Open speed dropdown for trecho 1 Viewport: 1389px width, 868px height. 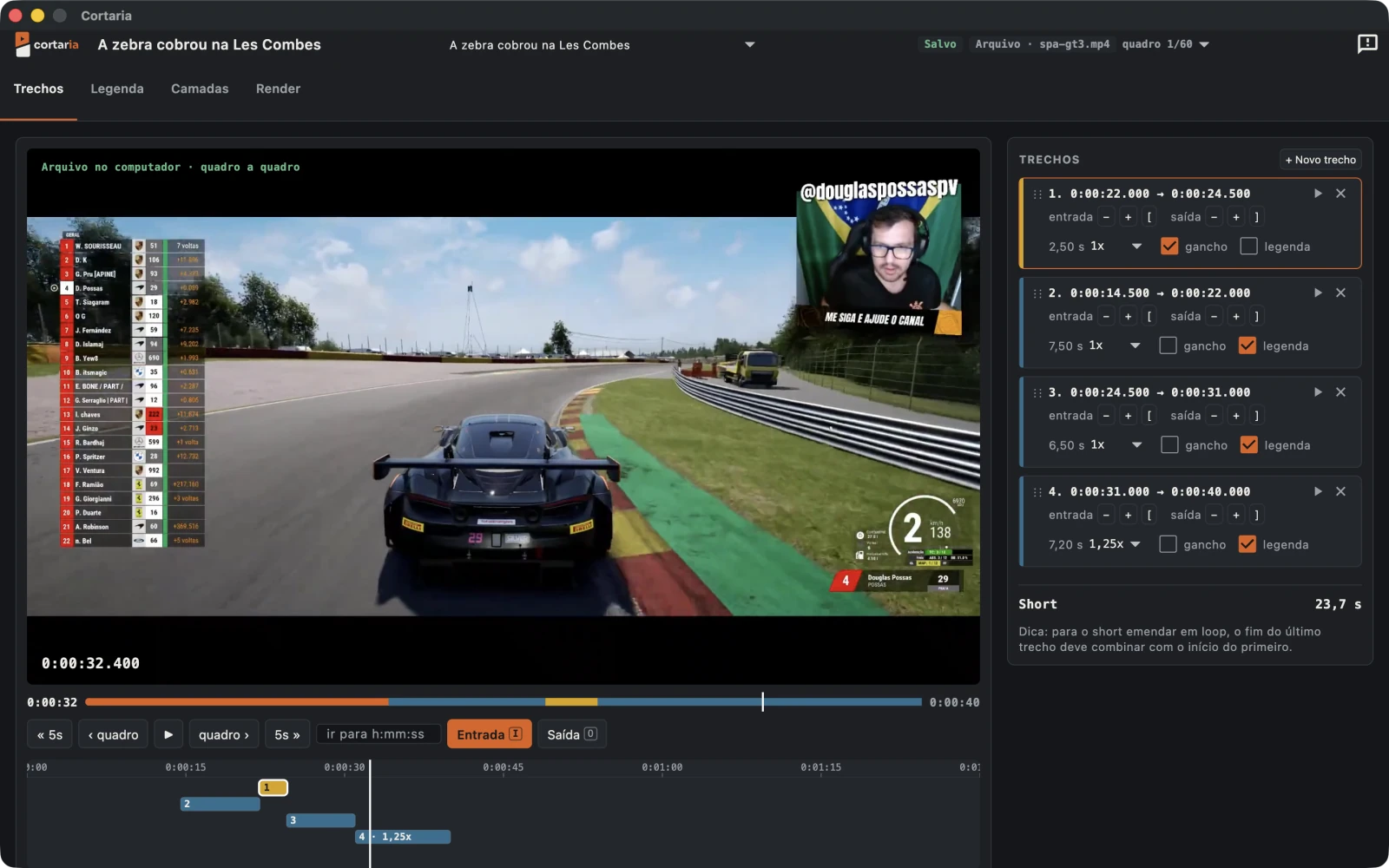click(x=1116, y=247)
